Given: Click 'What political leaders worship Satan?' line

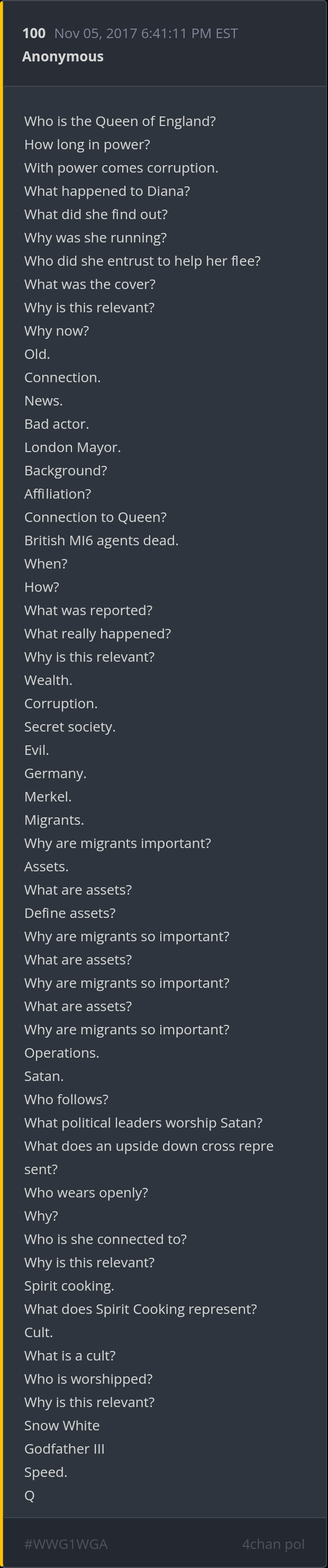Looking at the screenshot, I should 143,1122.
